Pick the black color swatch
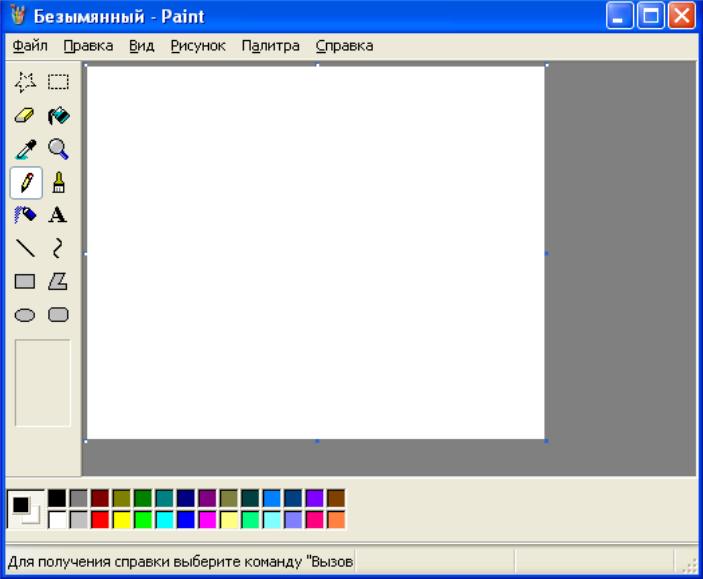 [x=57, y=498]
